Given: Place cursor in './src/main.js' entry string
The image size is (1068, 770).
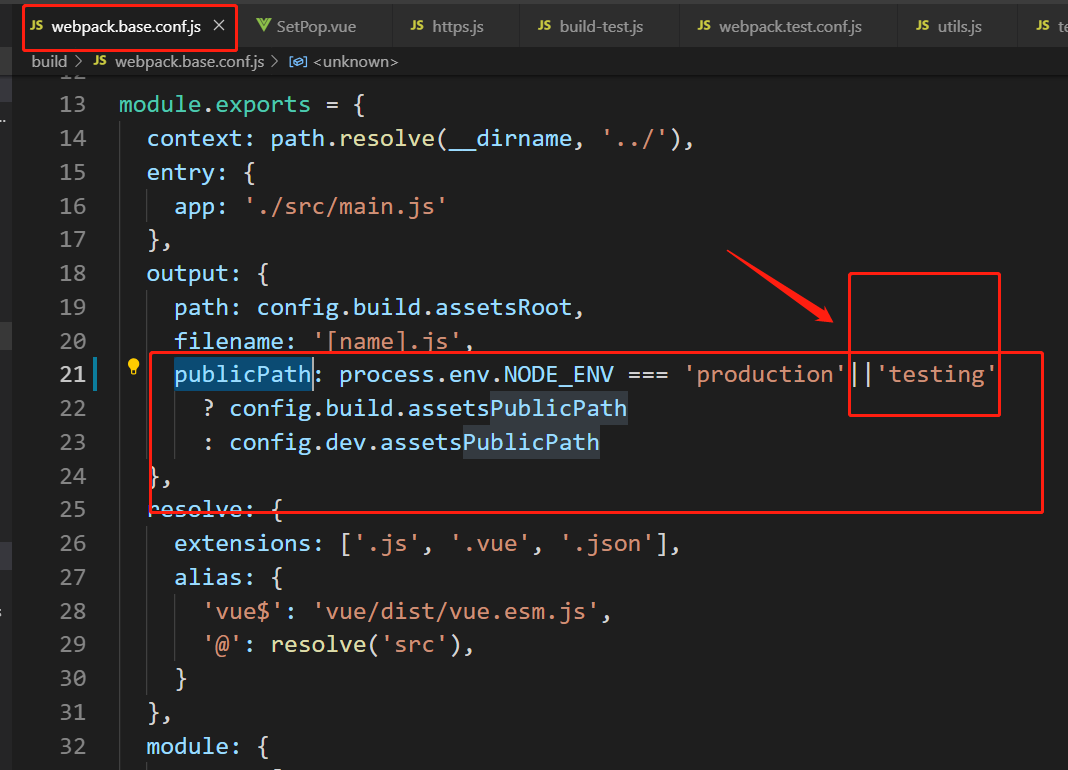Looking at the screenshot, I should point(344,206).
